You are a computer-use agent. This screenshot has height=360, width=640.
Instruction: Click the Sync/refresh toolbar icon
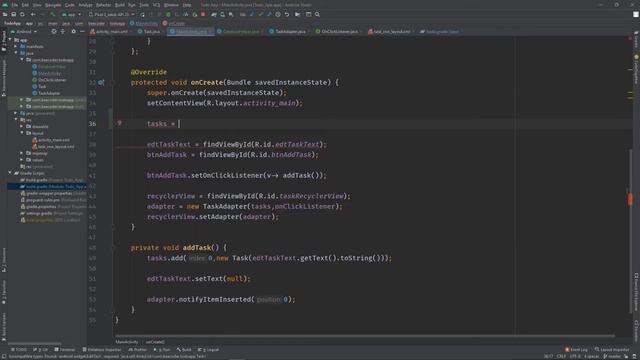point(22,14)
